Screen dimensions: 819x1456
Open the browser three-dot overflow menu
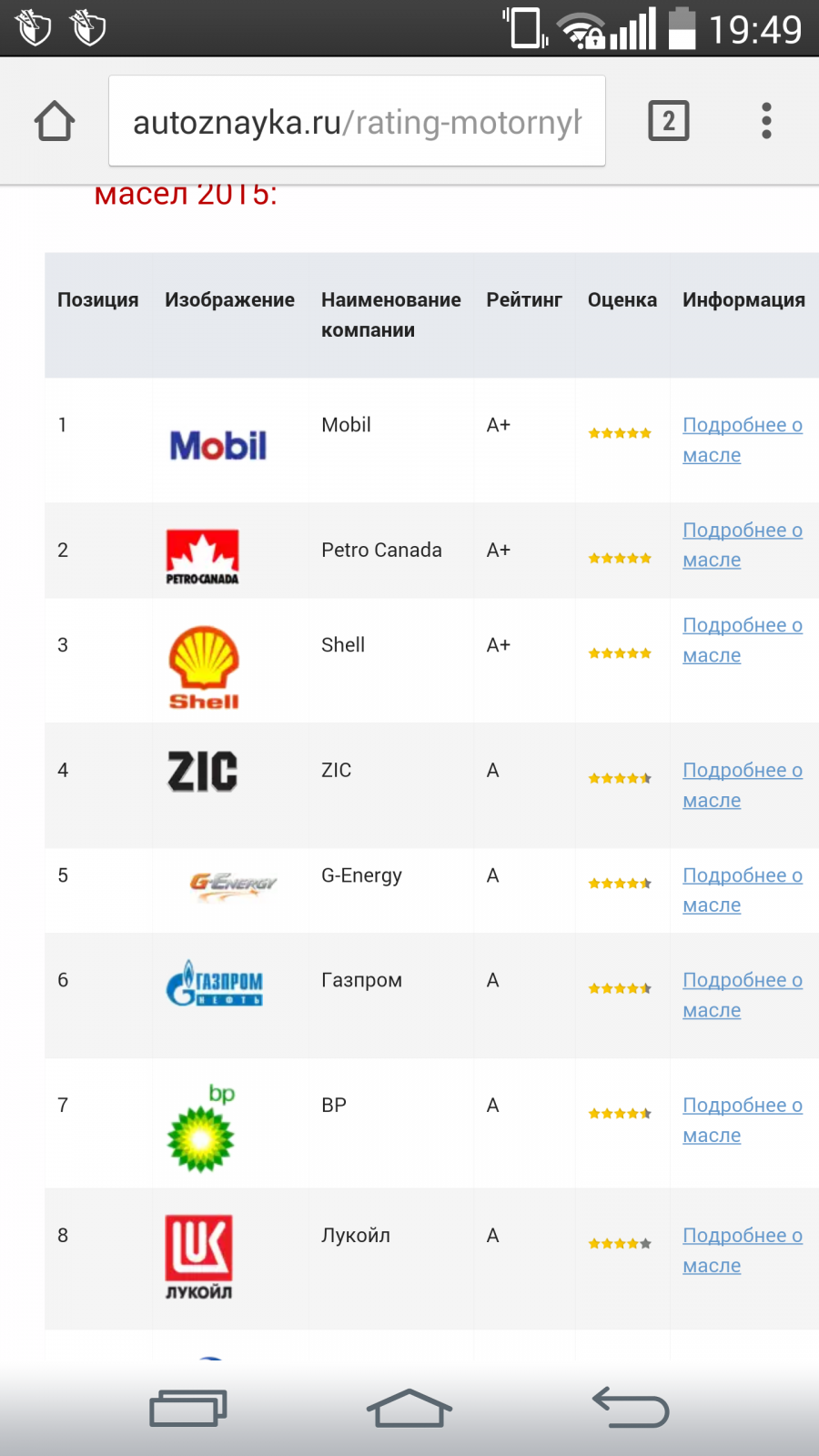pyautogui.click(x=766, y=121)
